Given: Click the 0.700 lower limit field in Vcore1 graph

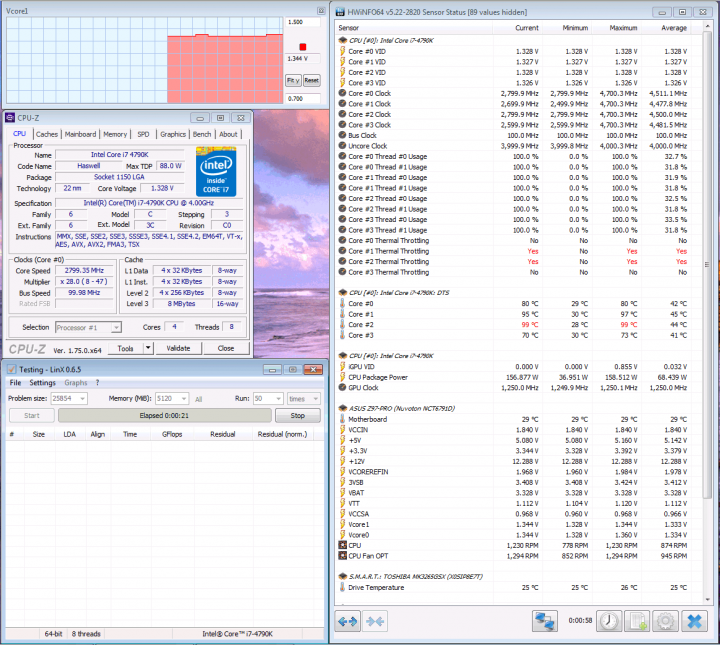Looking at the screenshot, I should [303, 98].
